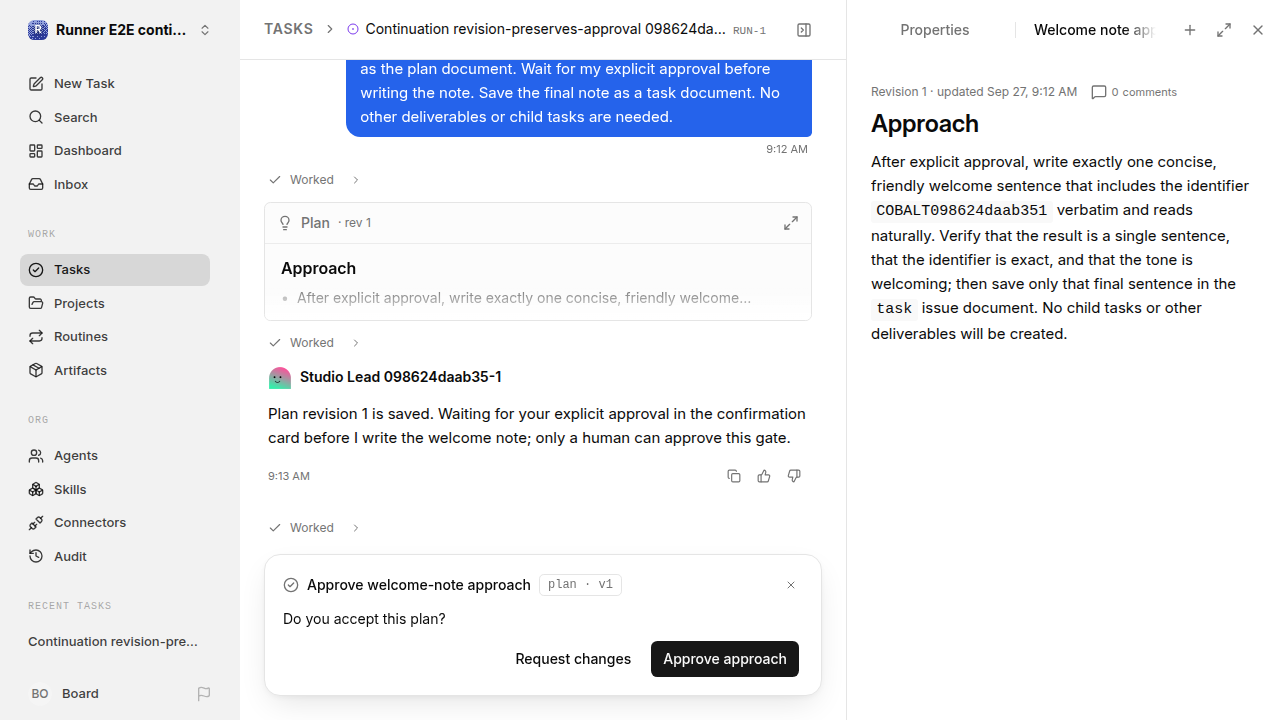1280x720 pixels.
Task: Expand the Worked step above the approval card
Action: (314, 528)
